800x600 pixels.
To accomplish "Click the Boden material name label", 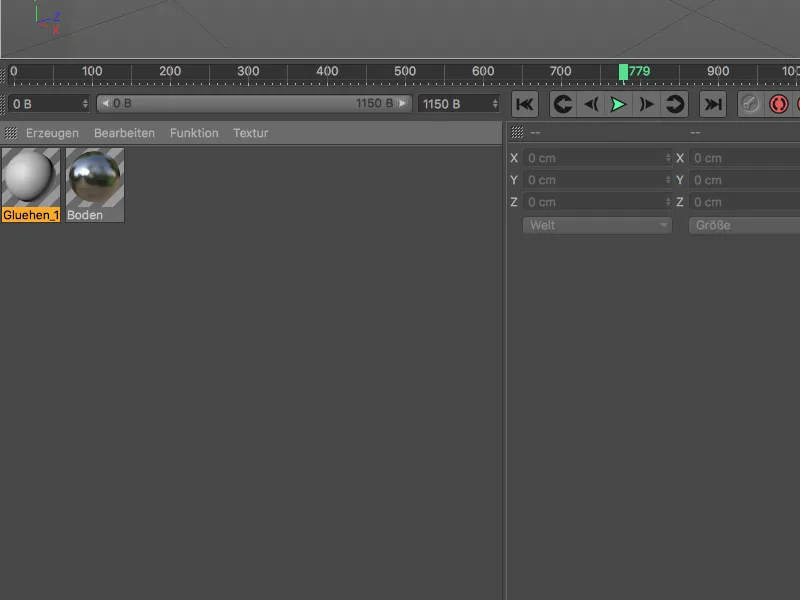I will pyautogui.click(x=85, y=215).
